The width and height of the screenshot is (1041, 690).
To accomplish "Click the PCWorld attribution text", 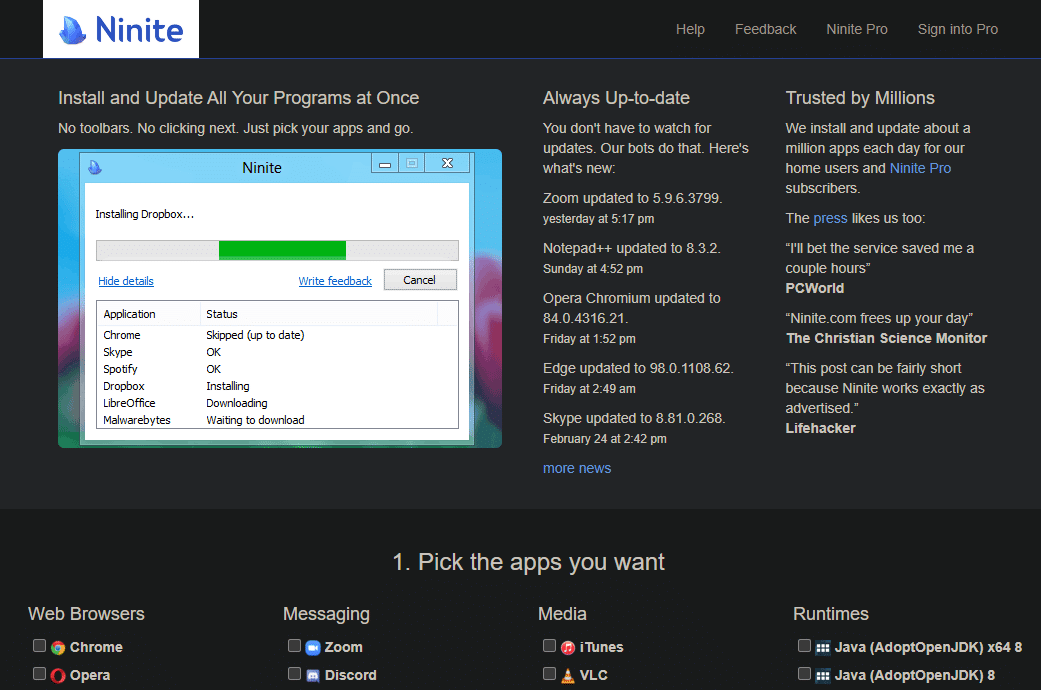I will pos(815,288).
